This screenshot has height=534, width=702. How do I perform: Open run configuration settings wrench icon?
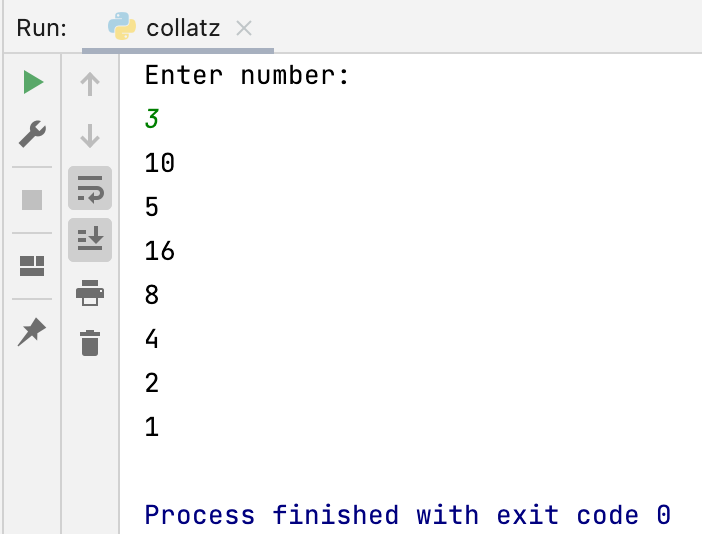click(33, 133)
